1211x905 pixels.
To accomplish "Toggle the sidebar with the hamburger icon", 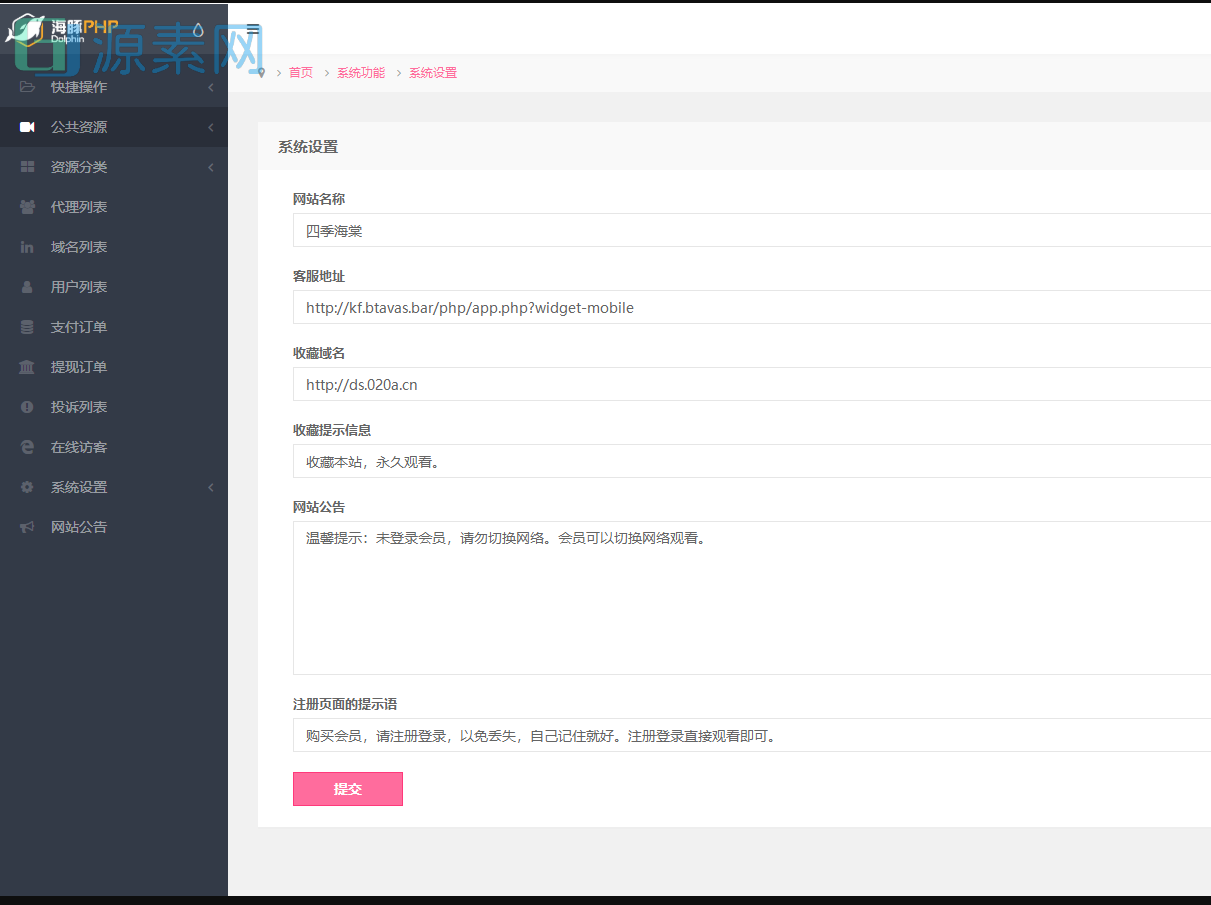I will pos(251,28).
